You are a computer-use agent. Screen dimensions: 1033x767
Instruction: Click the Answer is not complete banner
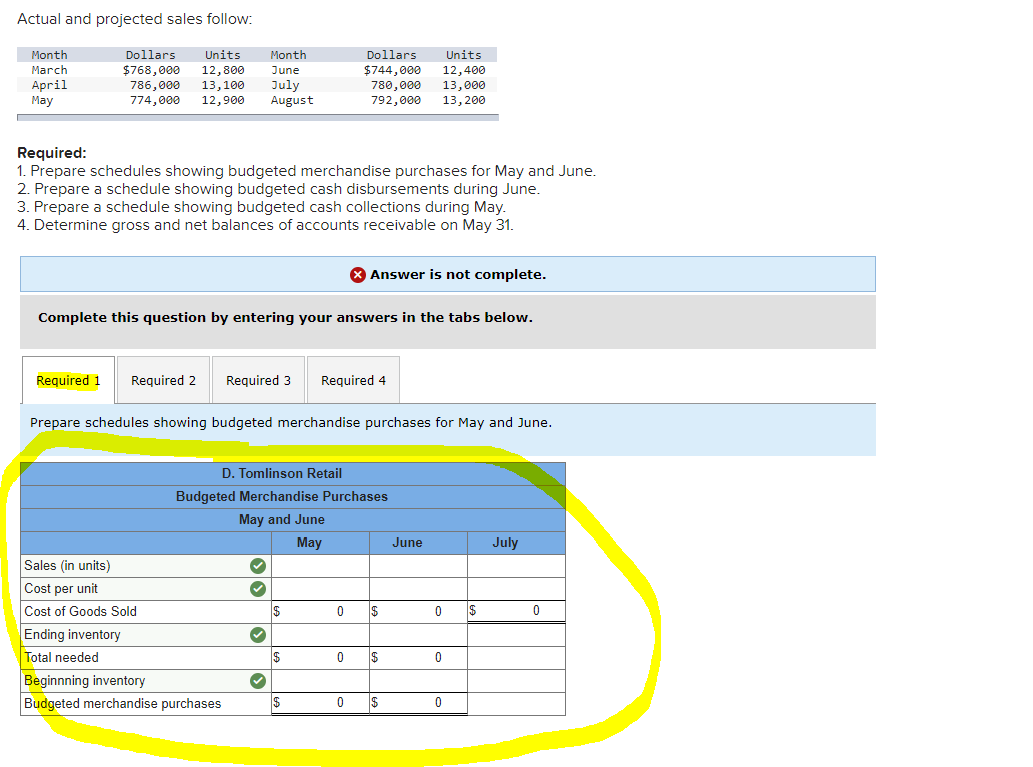(447, 274)
